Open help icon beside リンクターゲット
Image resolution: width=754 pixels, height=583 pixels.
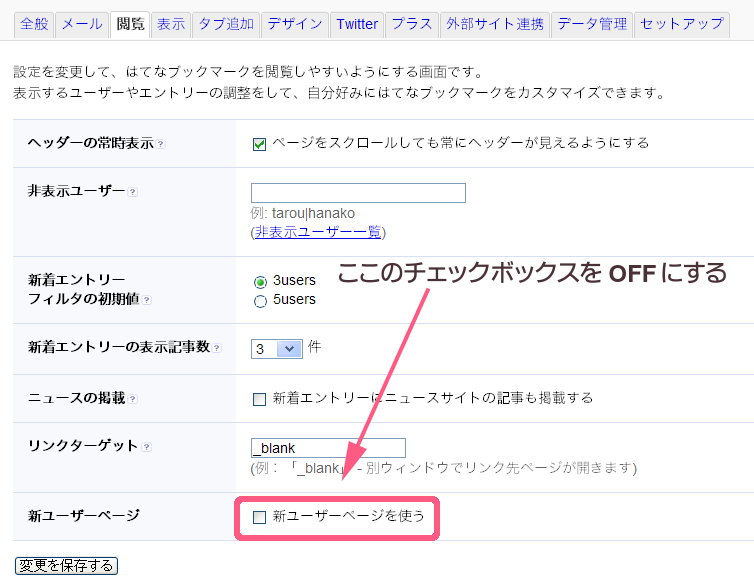147,447
